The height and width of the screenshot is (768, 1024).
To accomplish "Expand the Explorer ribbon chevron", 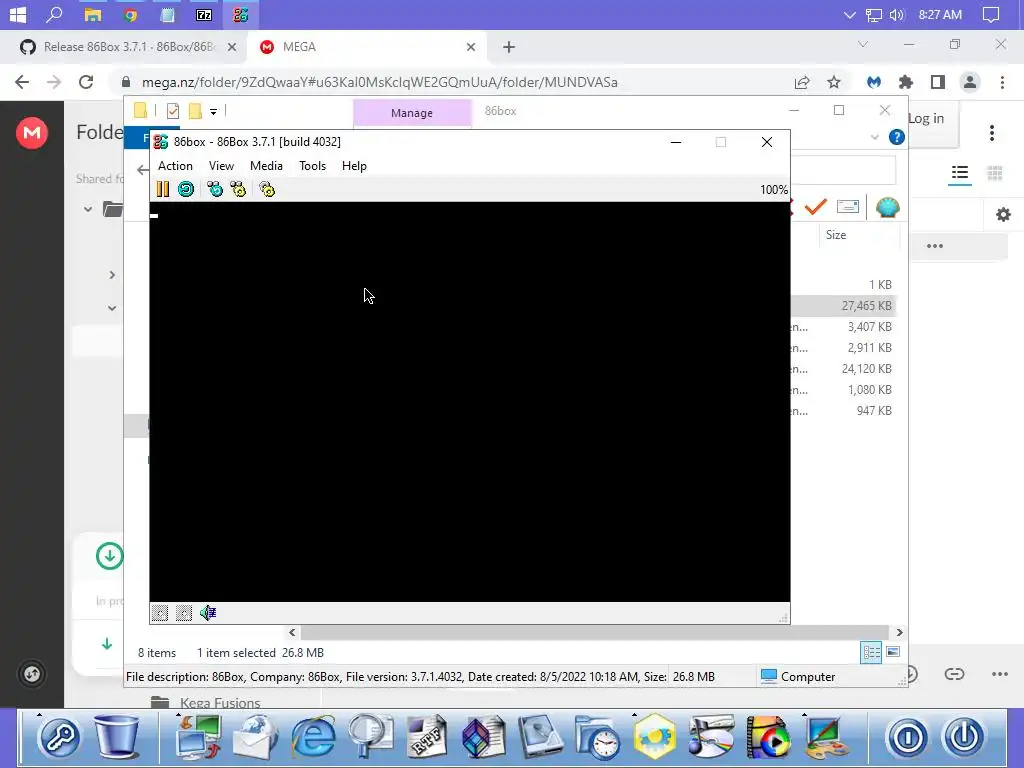I will click(875, 137).
